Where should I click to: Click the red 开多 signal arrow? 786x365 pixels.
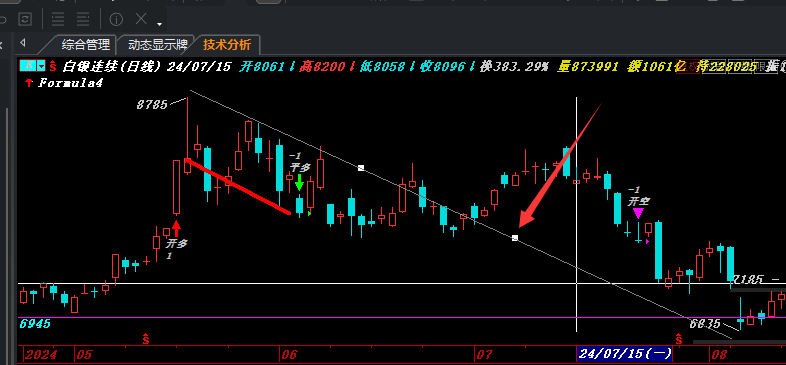176,229
